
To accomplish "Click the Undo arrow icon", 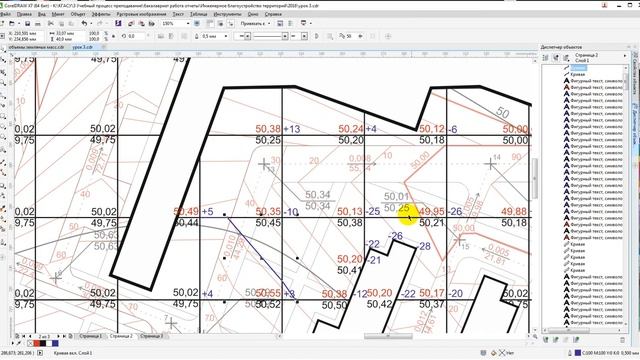I will pyautogui.click(x=84, y=24).
